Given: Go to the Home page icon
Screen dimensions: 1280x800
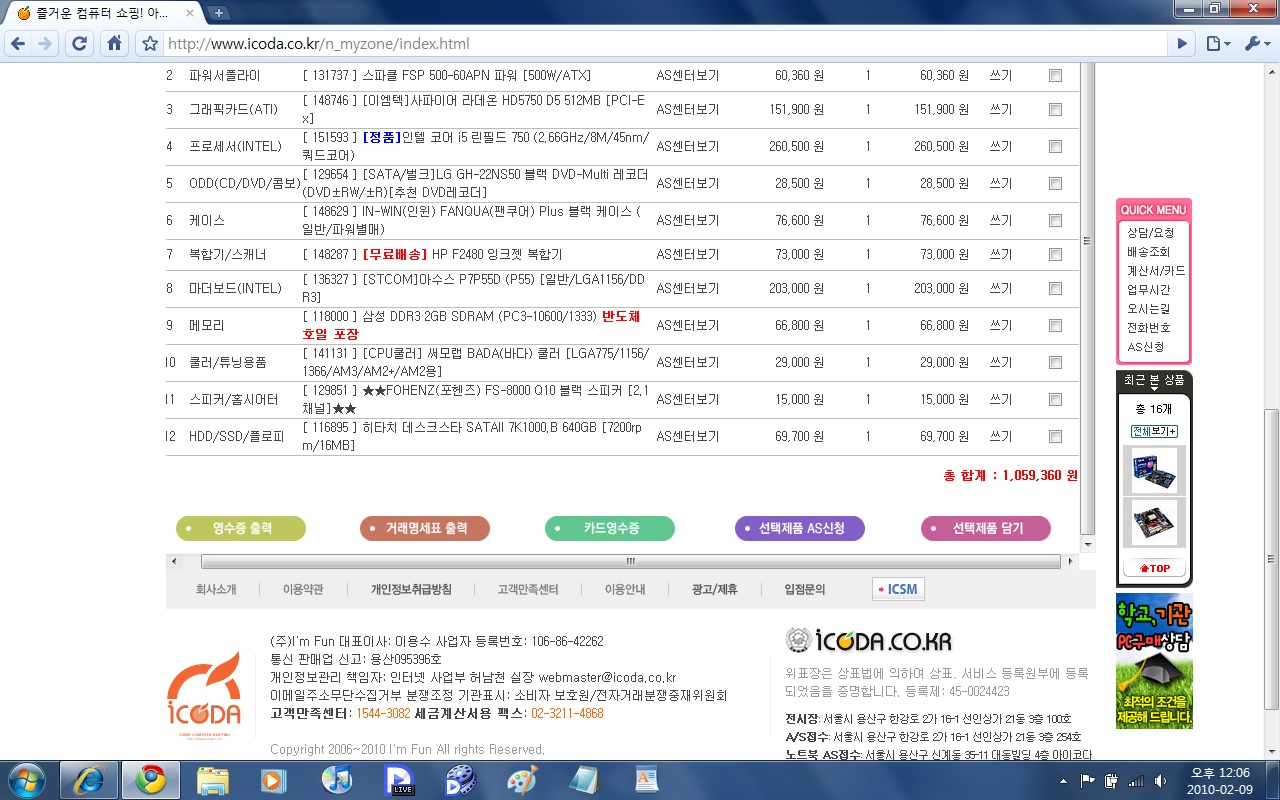Looking at the screenshot, I should point(115,44).
